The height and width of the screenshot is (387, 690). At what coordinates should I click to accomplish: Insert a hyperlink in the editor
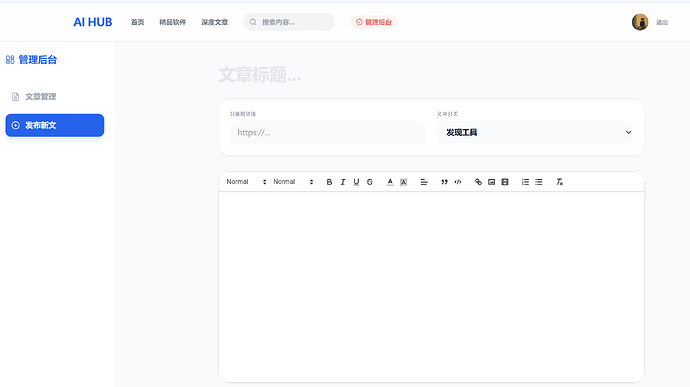coord(478,182)
